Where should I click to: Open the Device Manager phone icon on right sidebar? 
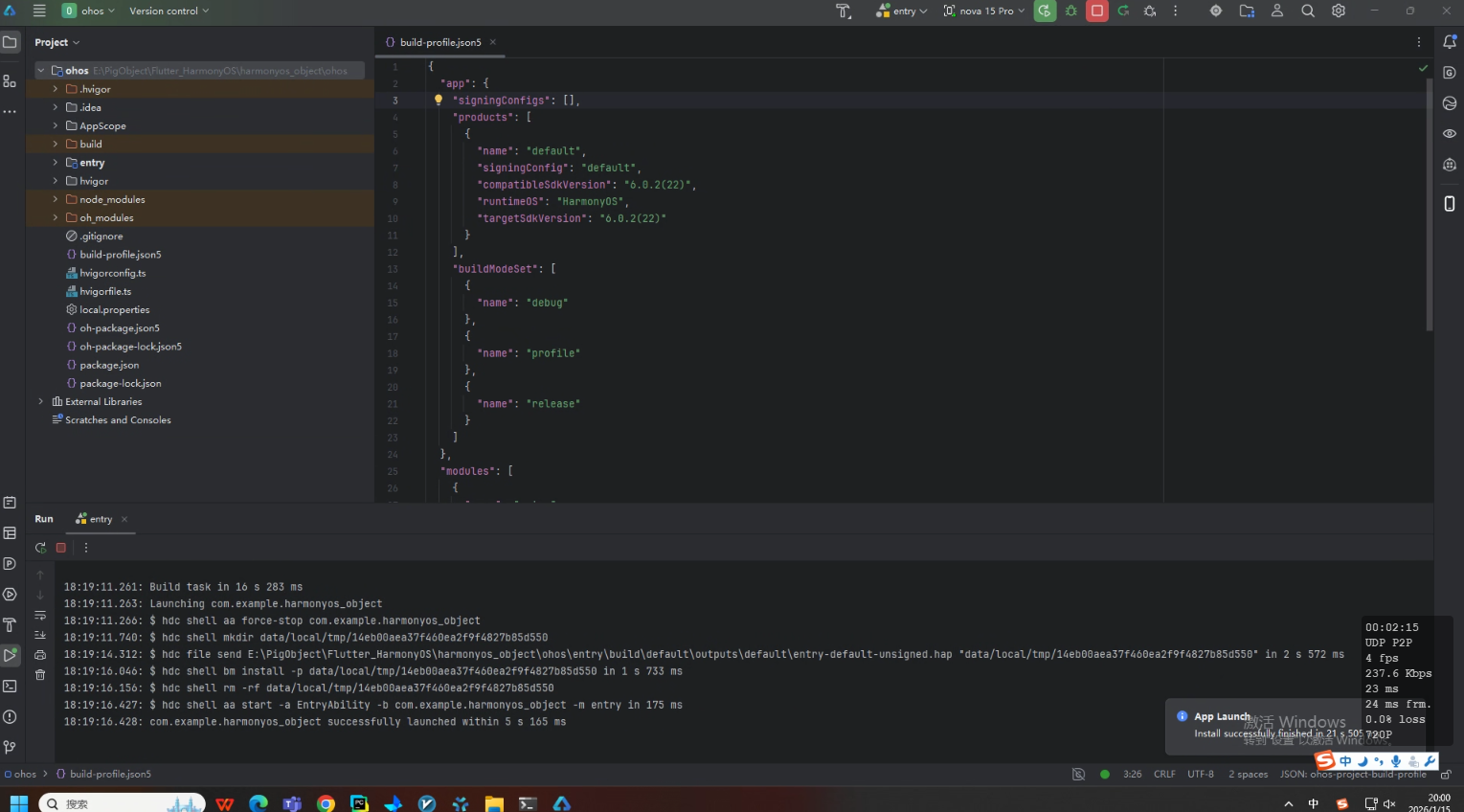[1450, 203]
